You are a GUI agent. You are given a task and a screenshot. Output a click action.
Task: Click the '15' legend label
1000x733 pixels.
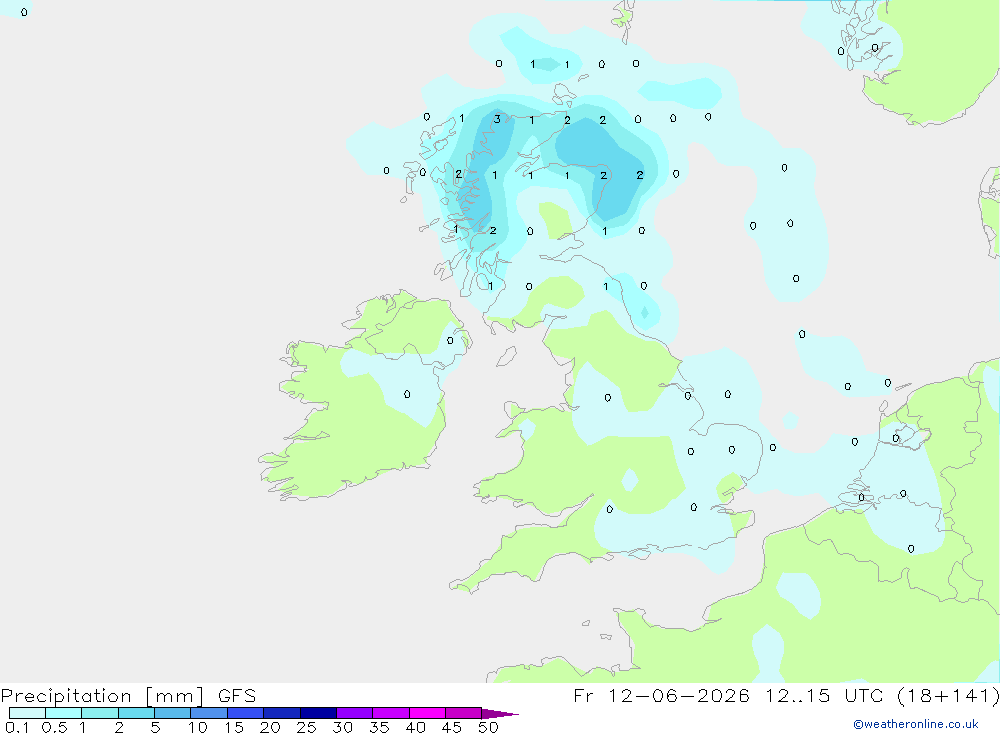point(234,727)
